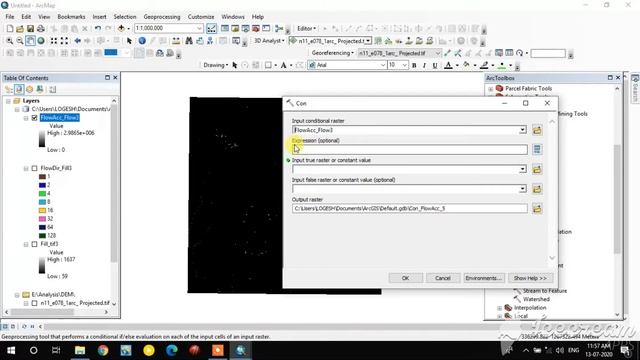640x360 pixels.
Task: Use Fixed Zoom Out arrows
Action: pos(64,41)
